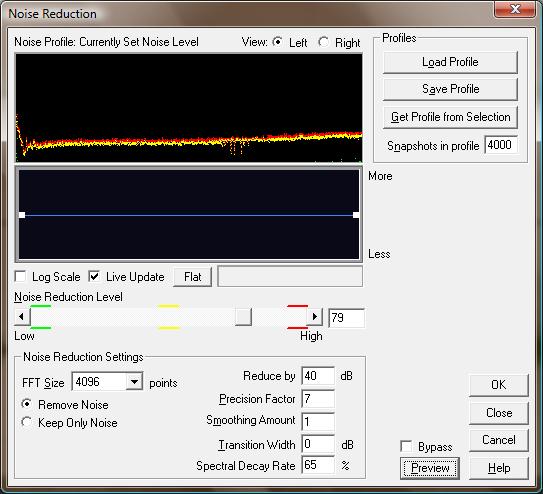This screenshot has width=543, height=494.
Task: Click the Preview button
Action: point(430,468)
